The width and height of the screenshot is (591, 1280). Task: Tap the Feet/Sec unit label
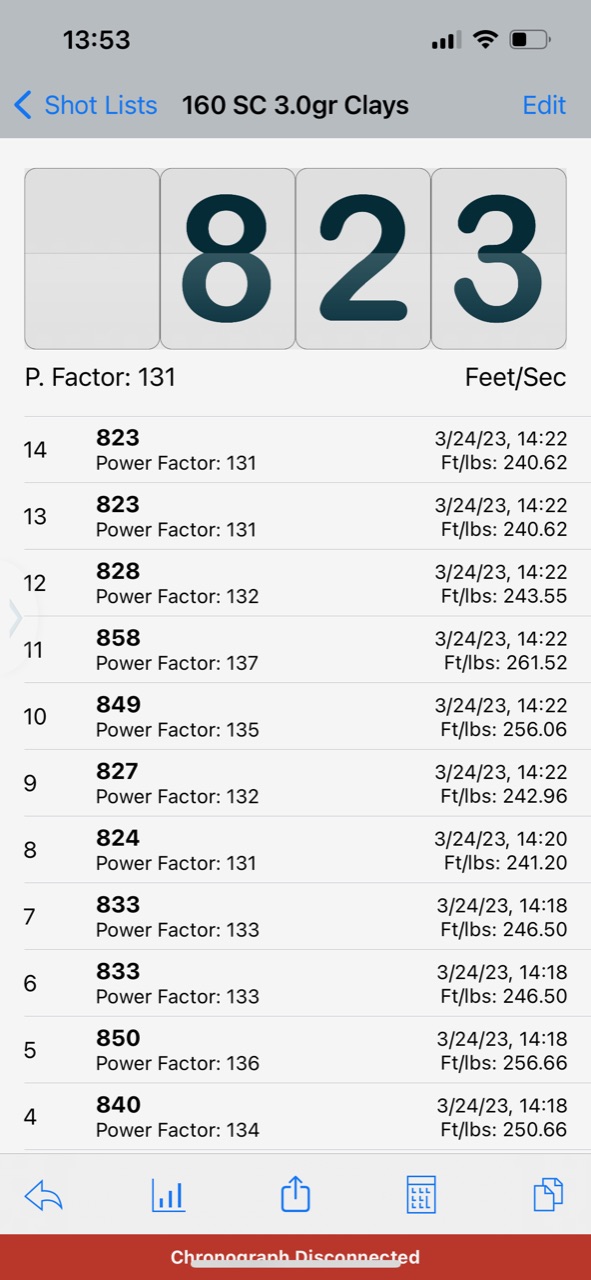pos(515,378)
